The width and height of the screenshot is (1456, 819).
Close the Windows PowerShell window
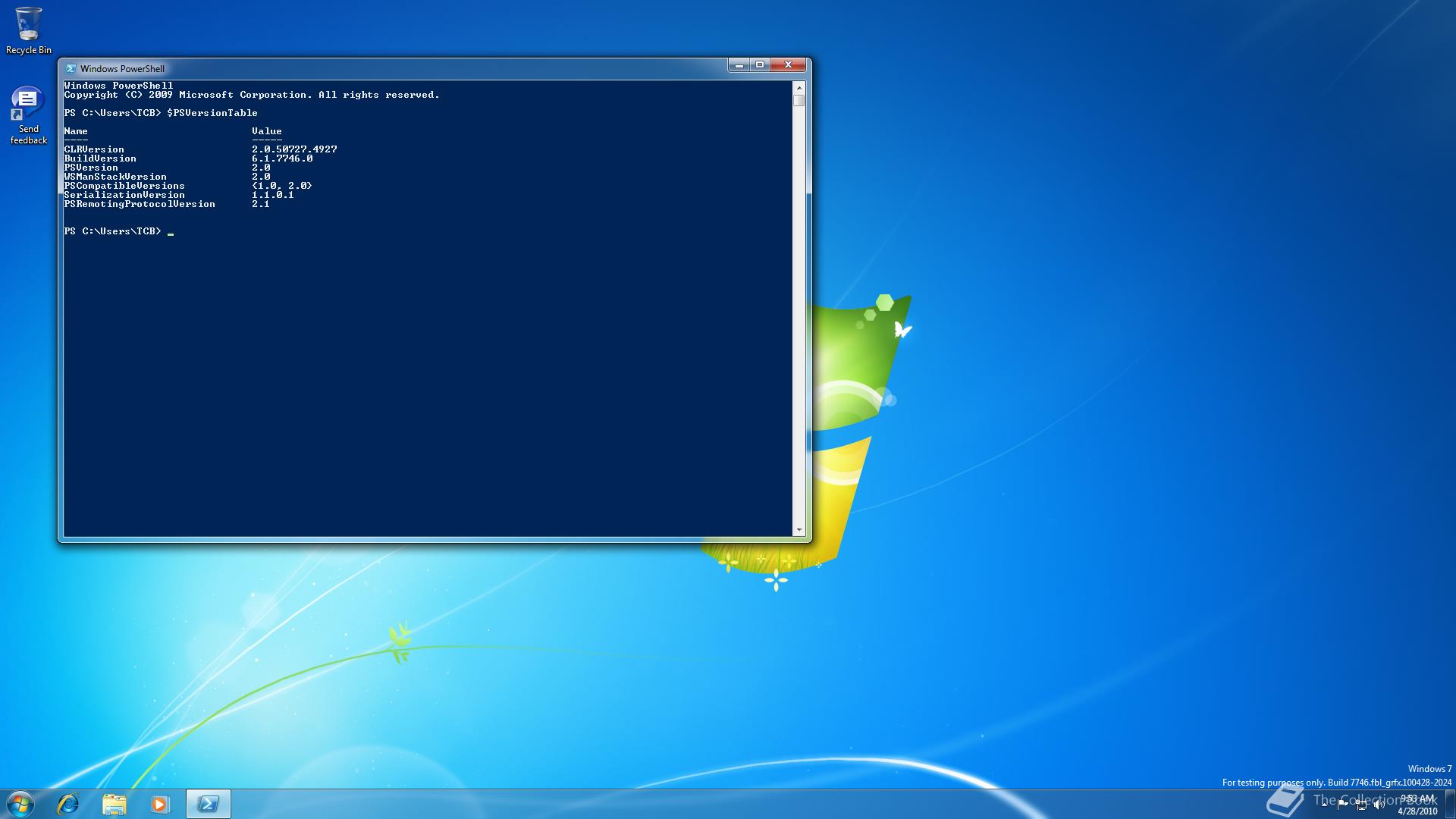(x=788, y=65)
